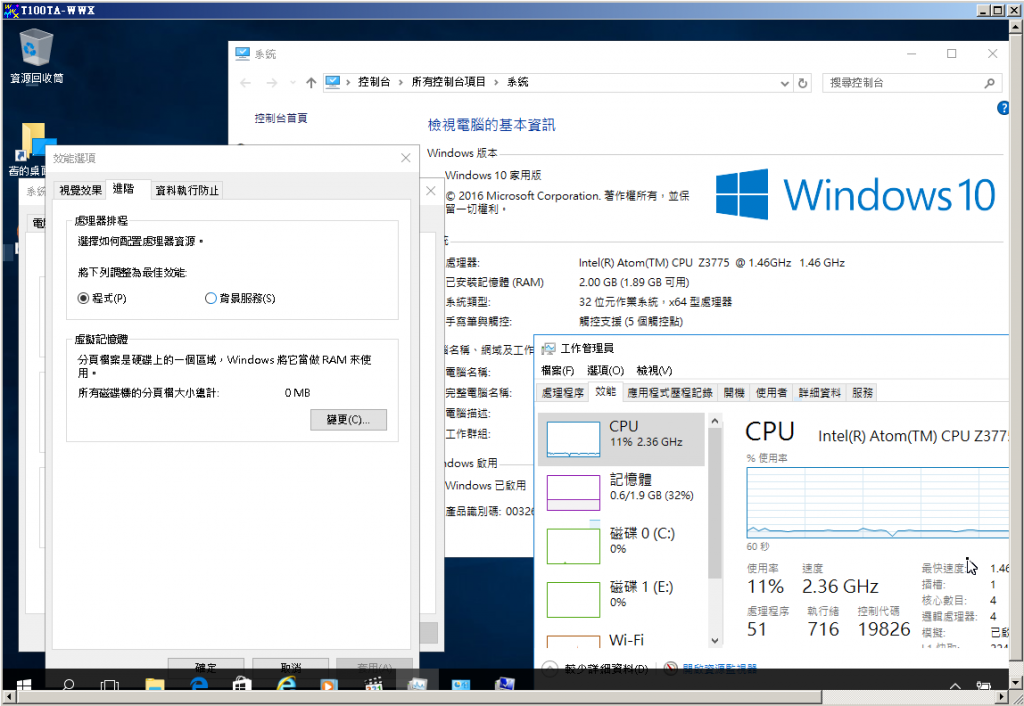Click the 變更(C)... button
Viewport: 1024px width, 706px height.
coord(348,420)
